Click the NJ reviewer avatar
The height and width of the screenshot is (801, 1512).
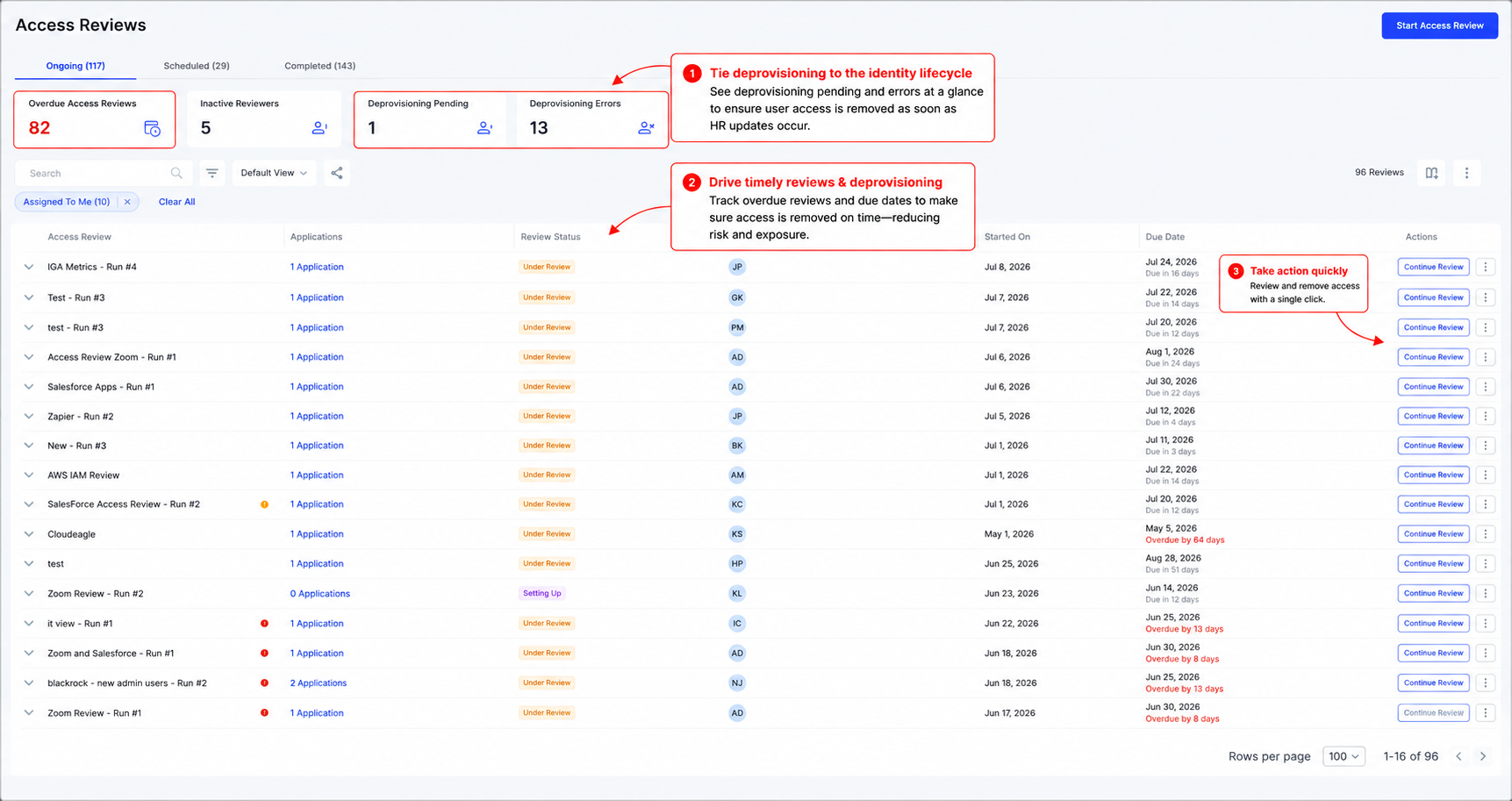point(737,683)
